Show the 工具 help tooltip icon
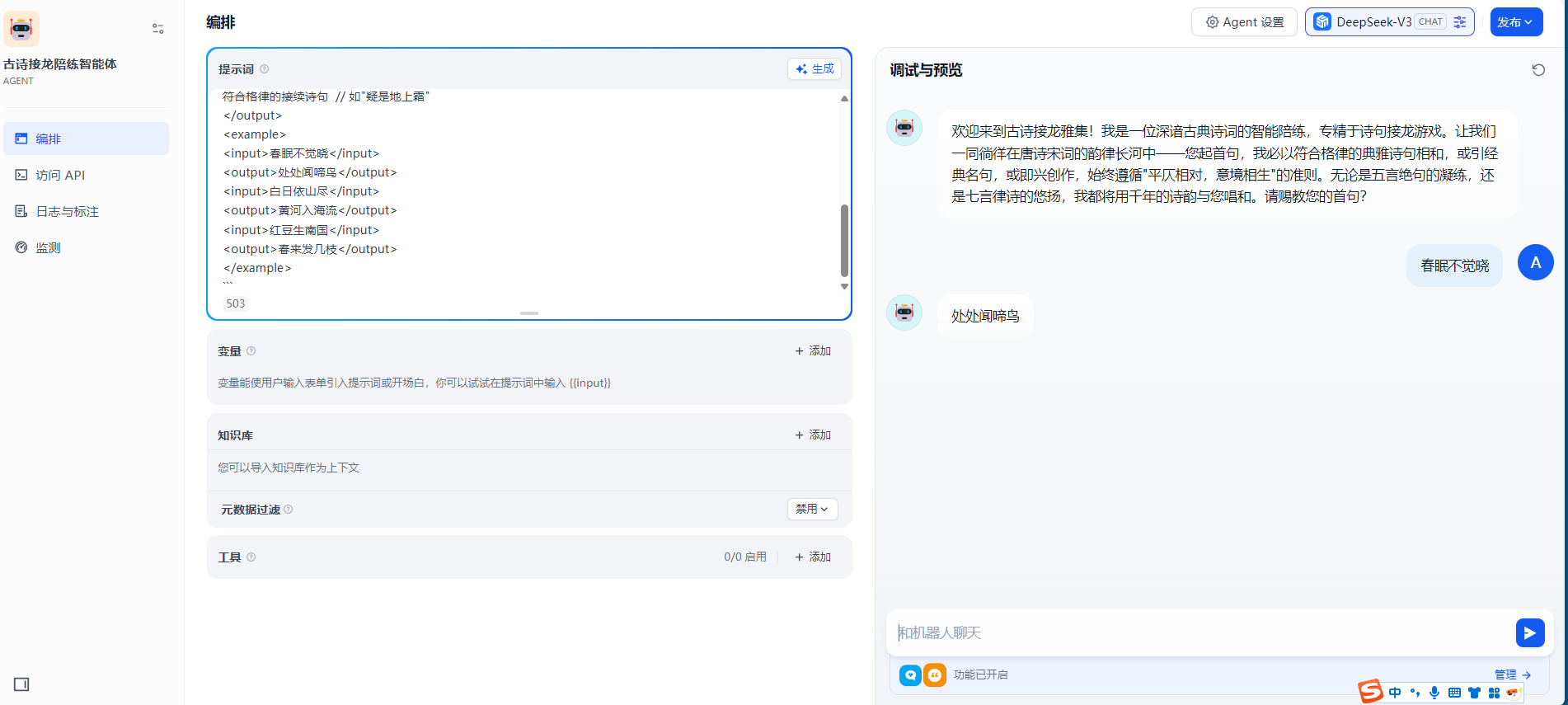Image resolution: width=1568 pixels, height=705 pixels. 251,557
